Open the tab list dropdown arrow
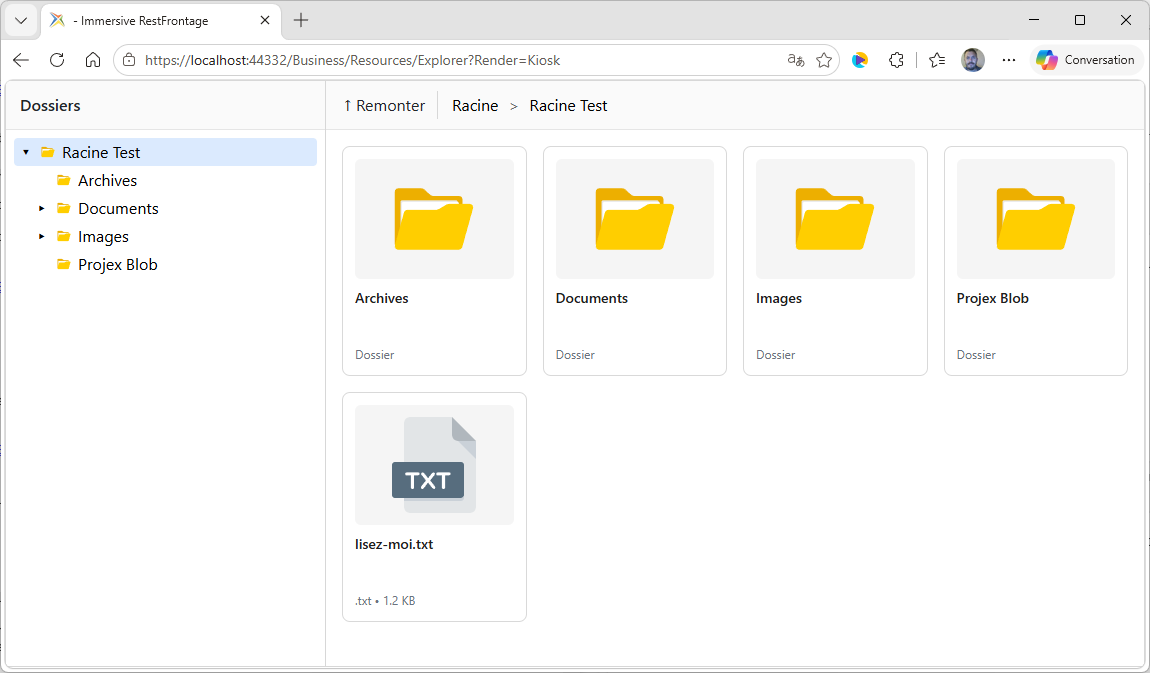The width and height of the screenshot is (1150, 673). point(21,21)
